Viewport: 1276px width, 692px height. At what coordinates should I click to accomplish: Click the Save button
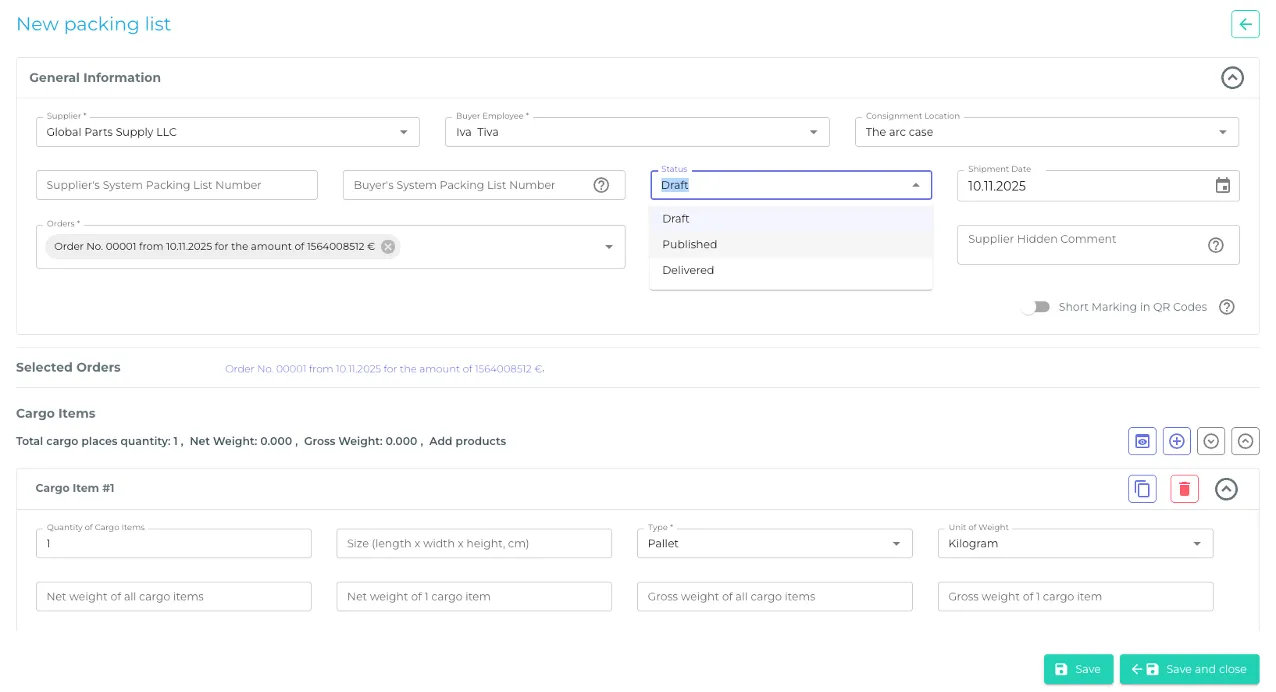click(1078, 669)
